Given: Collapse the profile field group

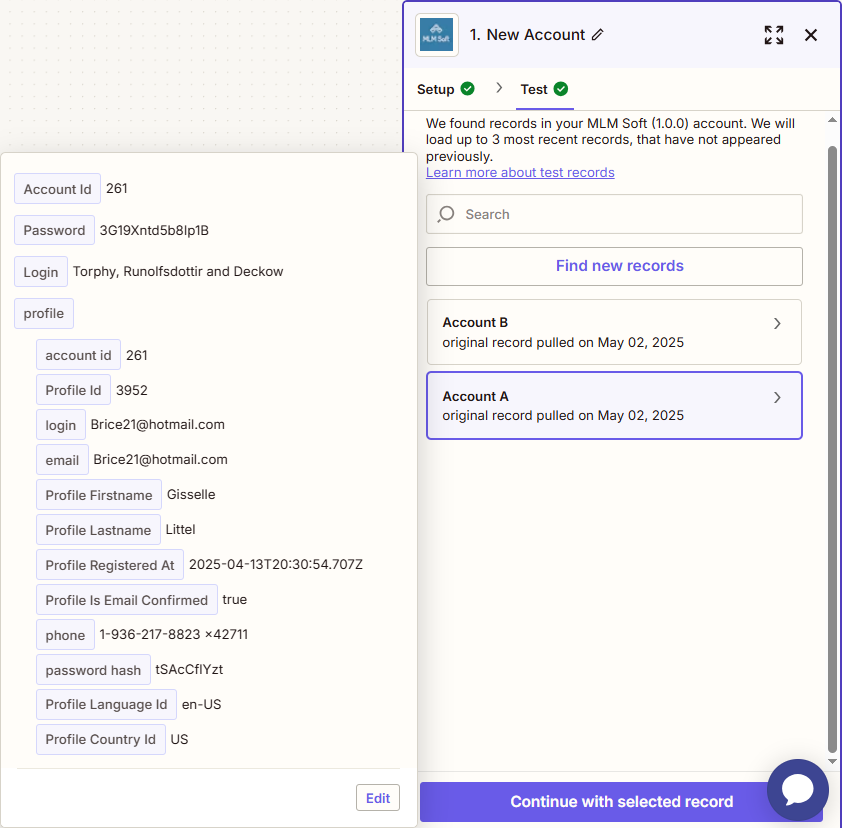Looking at the screenshot, I should point(44,313).
